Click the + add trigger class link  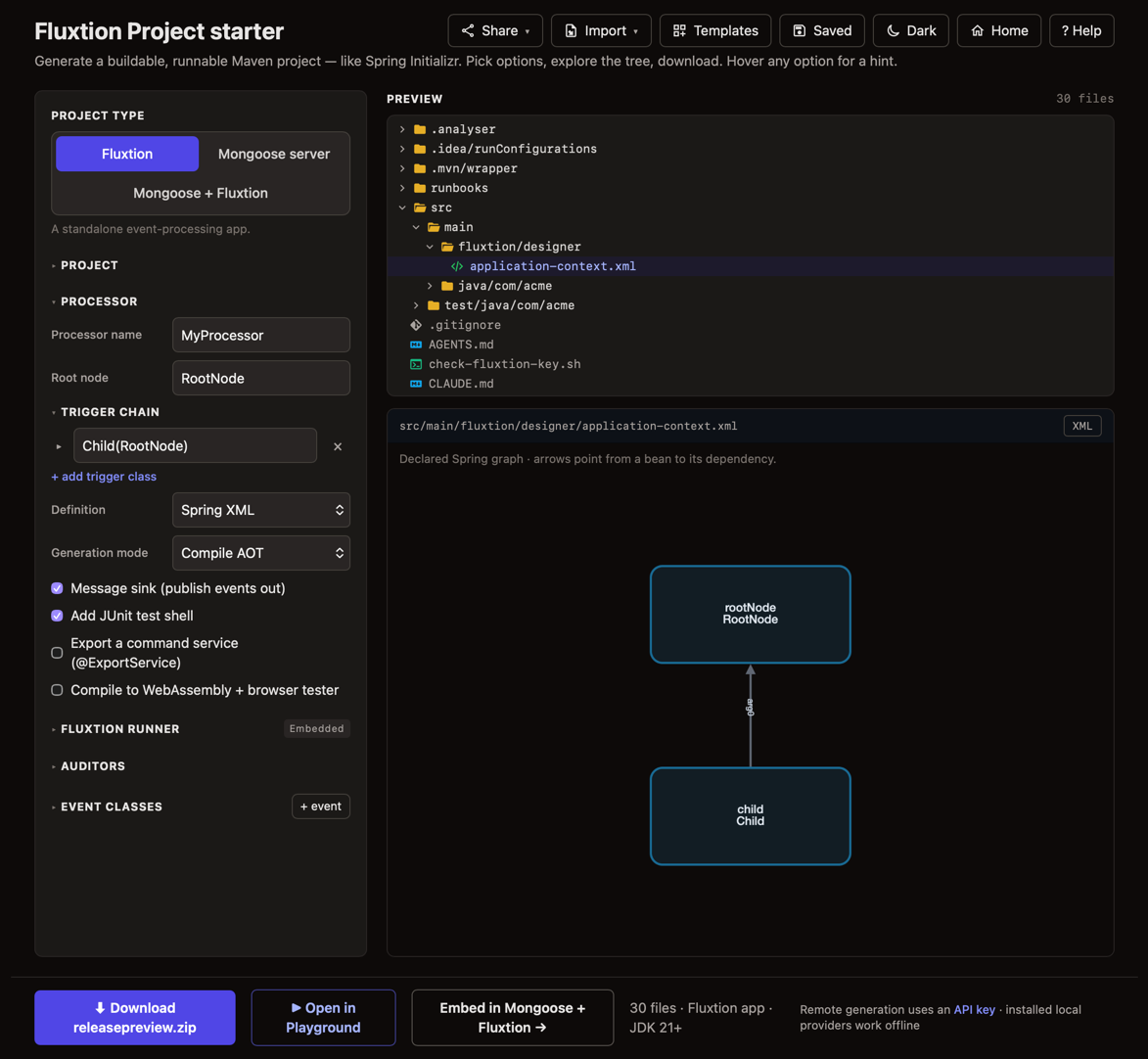104,477
